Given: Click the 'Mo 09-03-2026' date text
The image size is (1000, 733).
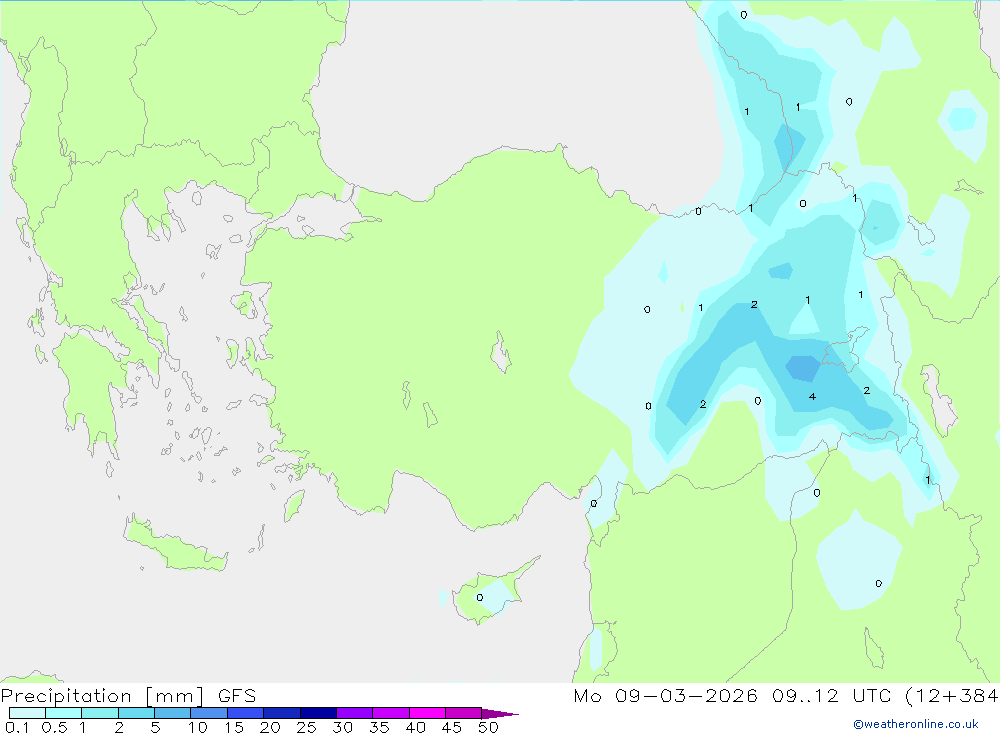Looking at the screenshot, I should coord(665,696).
